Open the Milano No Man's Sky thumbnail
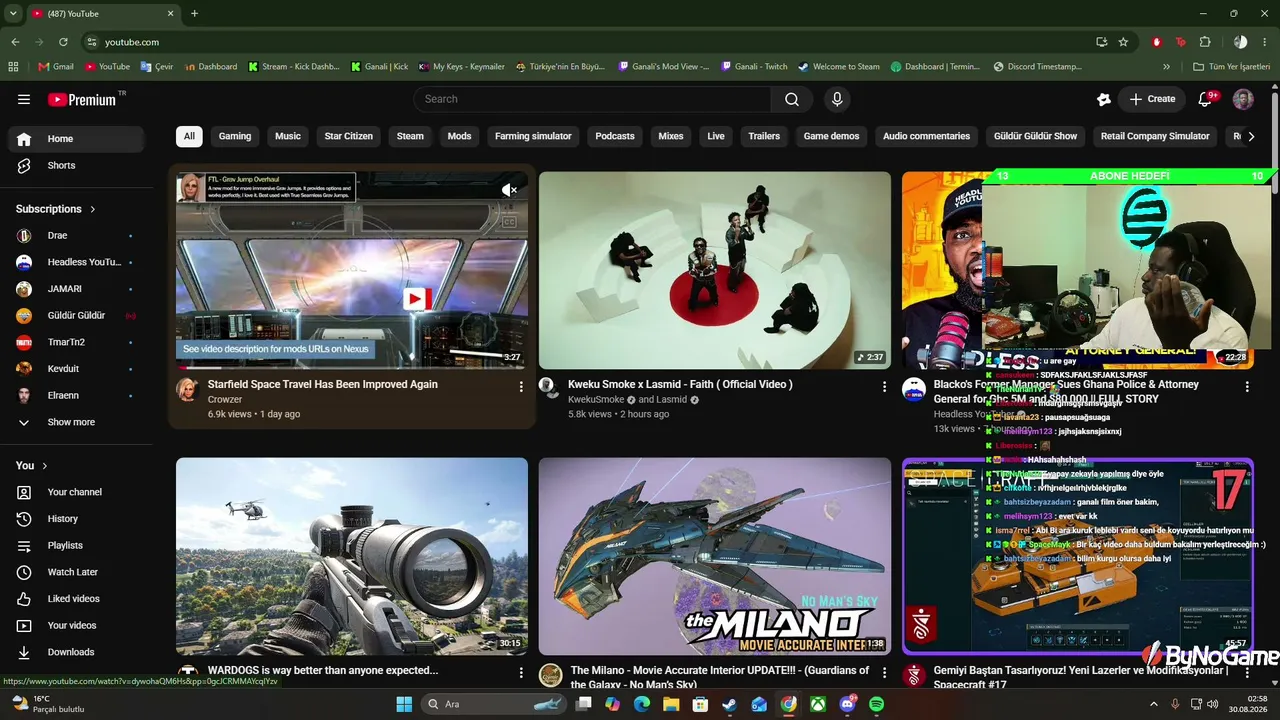Screen dimensions: 1280x720 click(715, 556)
